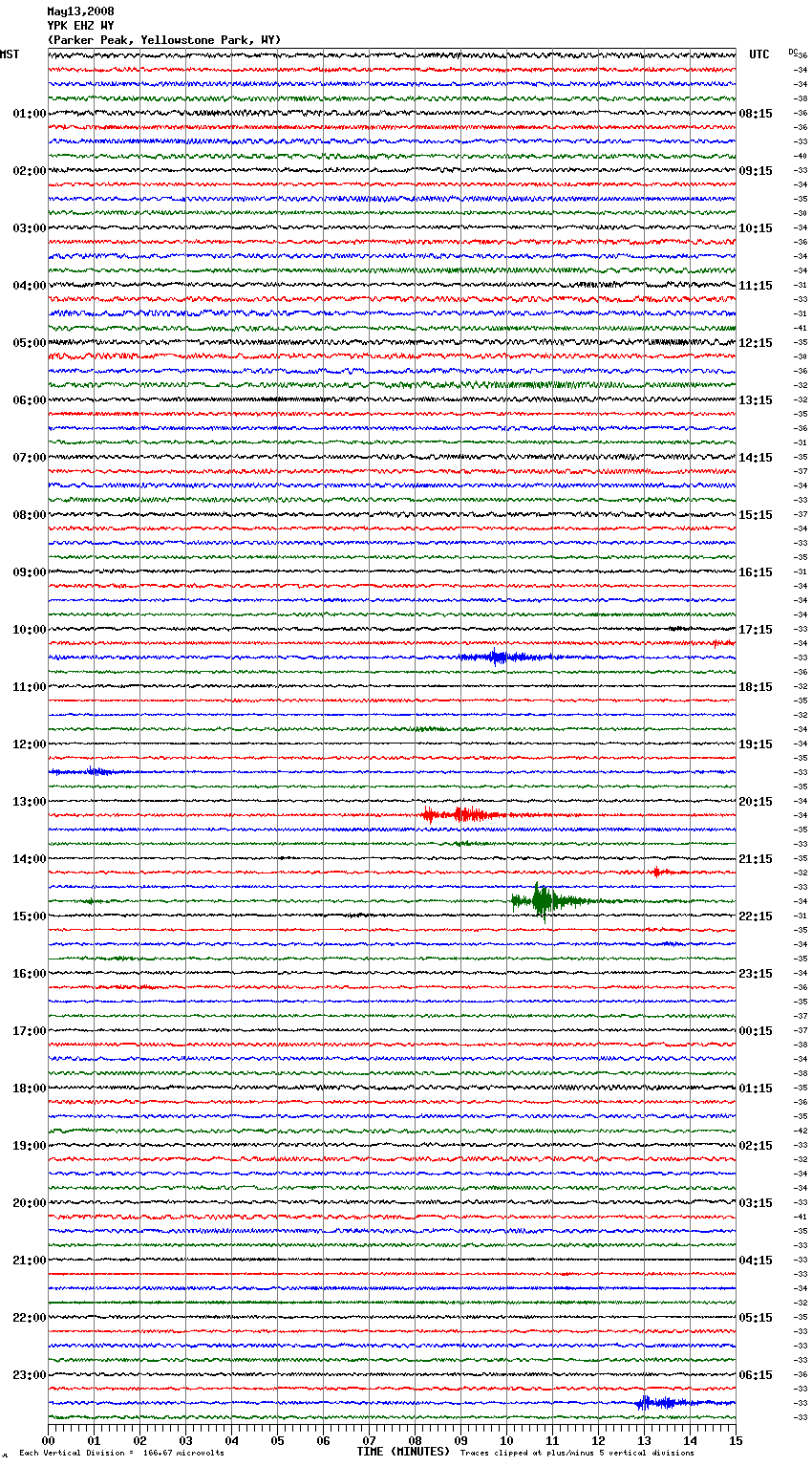
Task: Click the 14:15 UTC time label
Action: [x=756, y=458]
